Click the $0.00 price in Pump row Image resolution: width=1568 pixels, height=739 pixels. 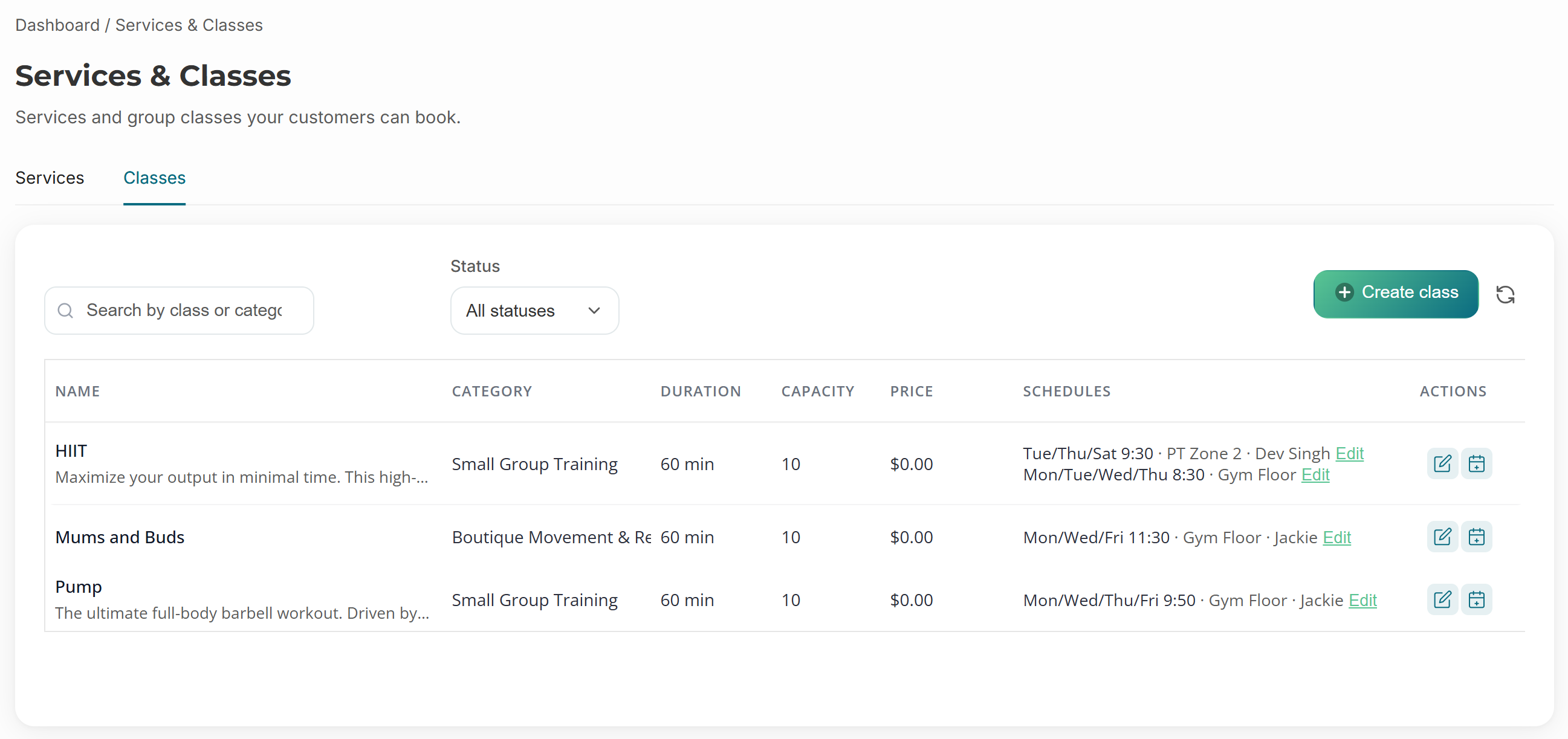click(x=911, y=600)
